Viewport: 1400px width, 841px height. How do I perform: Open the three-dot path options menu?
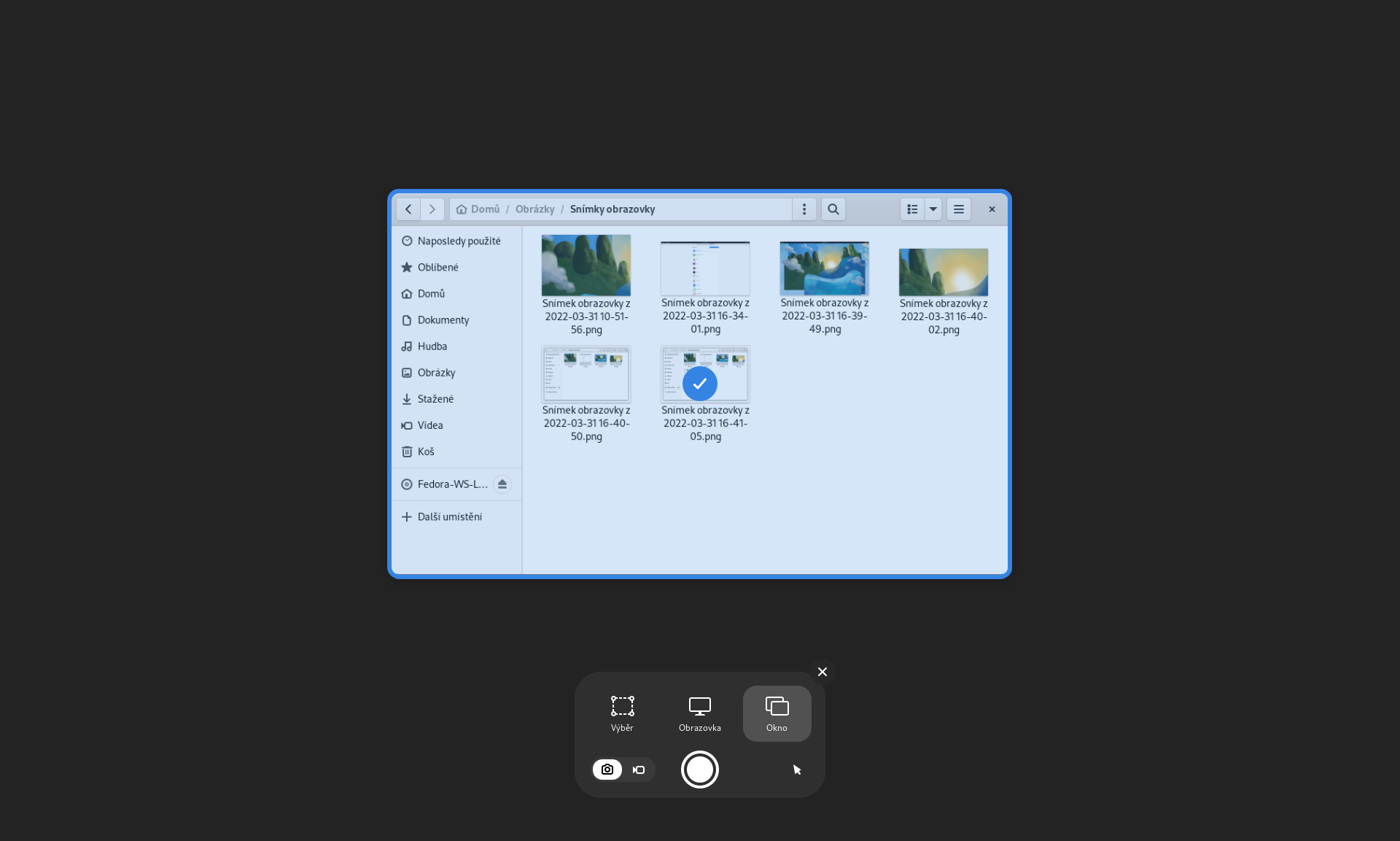tap(804, 209)
